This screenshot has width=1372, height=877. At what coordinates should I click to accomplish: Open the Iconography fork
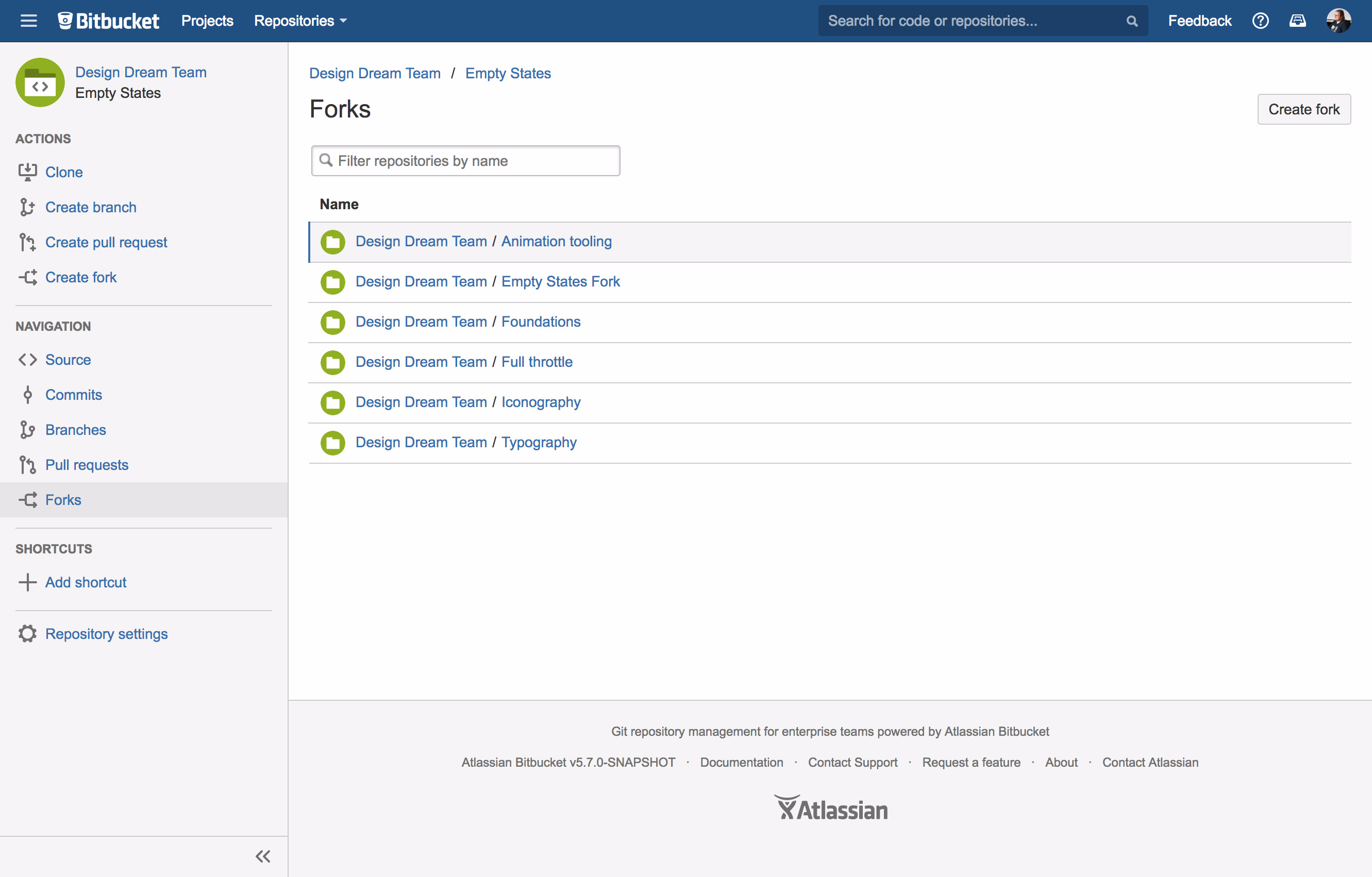click(x=541, y=402)
